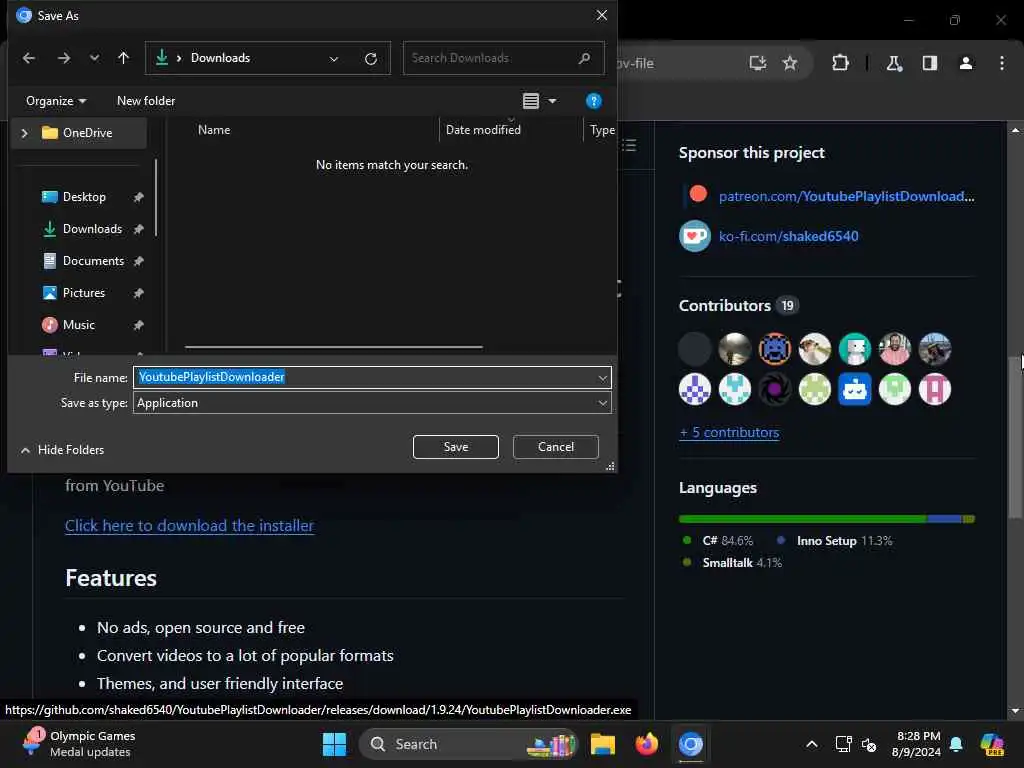Expand the OneDrive tree node
This screenshot has height=768, width=1024.
pos(24,133)
